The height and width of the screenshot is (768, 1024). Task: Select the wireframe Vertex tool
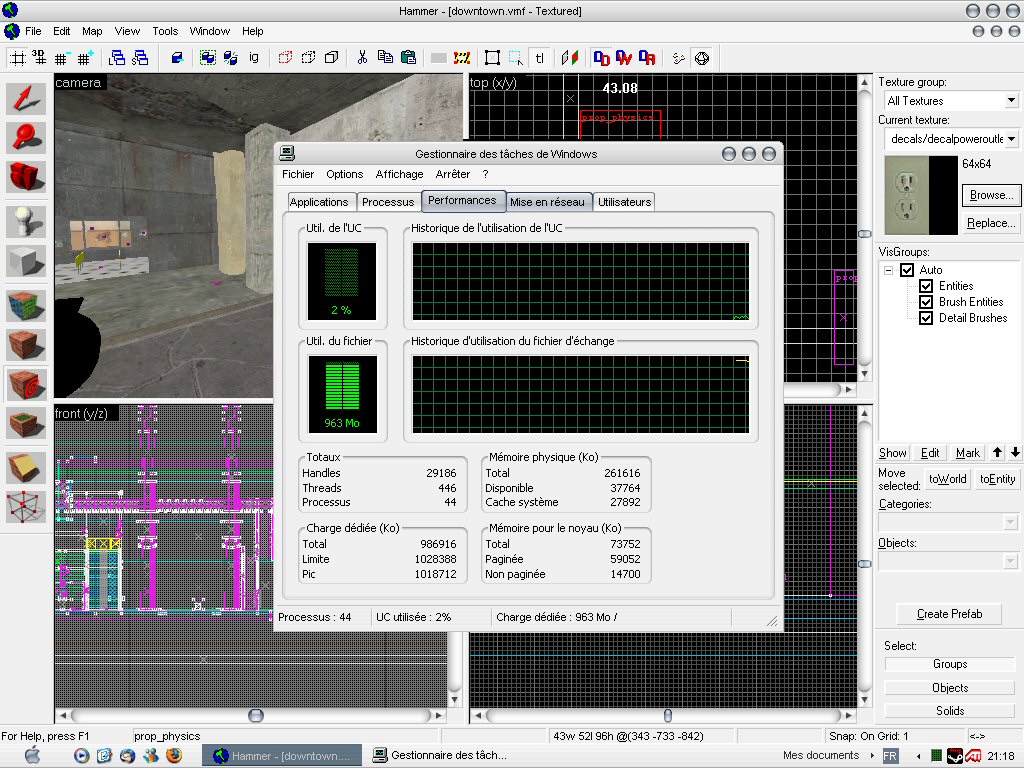click(x=26, y=507)
